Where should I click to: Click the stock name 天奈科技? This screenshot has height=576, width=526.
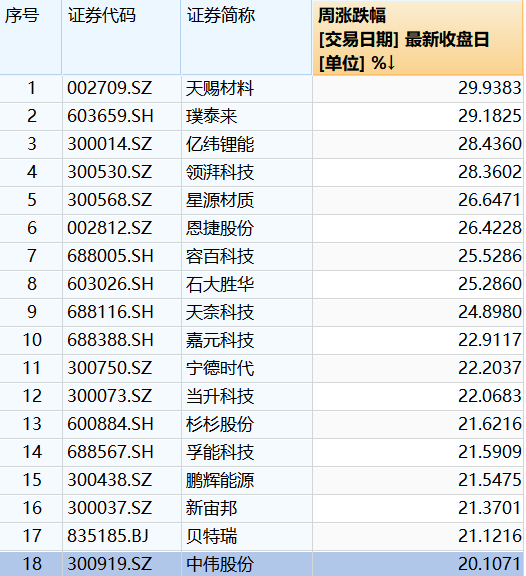click(220, 312)
